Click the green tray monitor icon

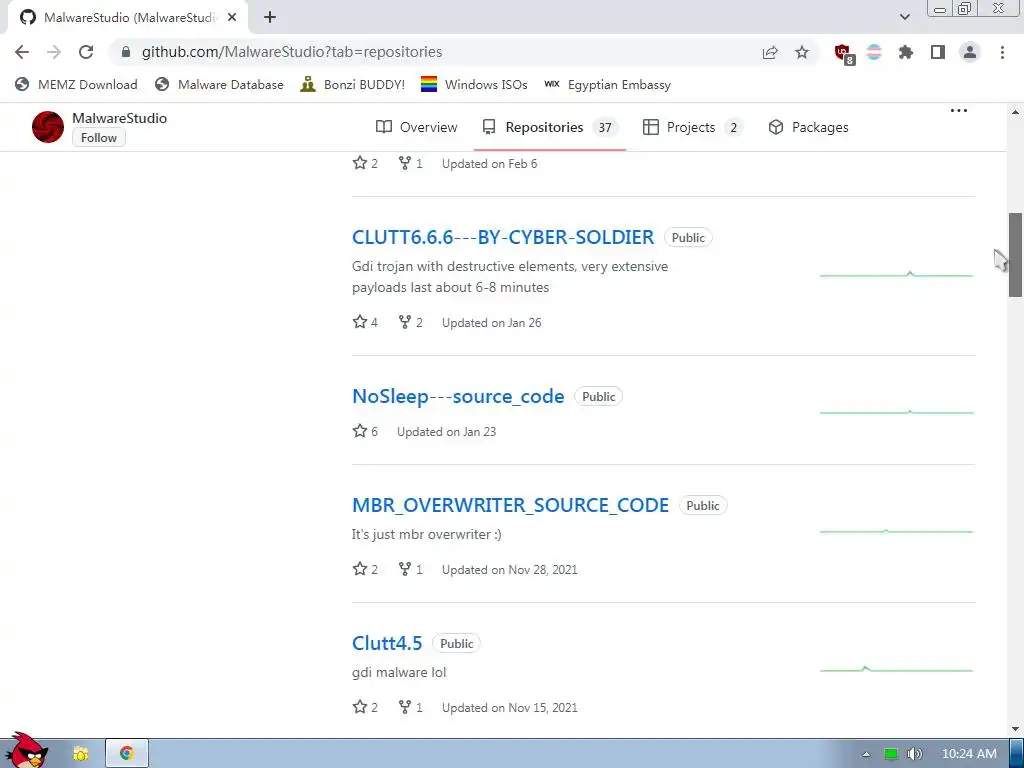(x=891, y=754)
